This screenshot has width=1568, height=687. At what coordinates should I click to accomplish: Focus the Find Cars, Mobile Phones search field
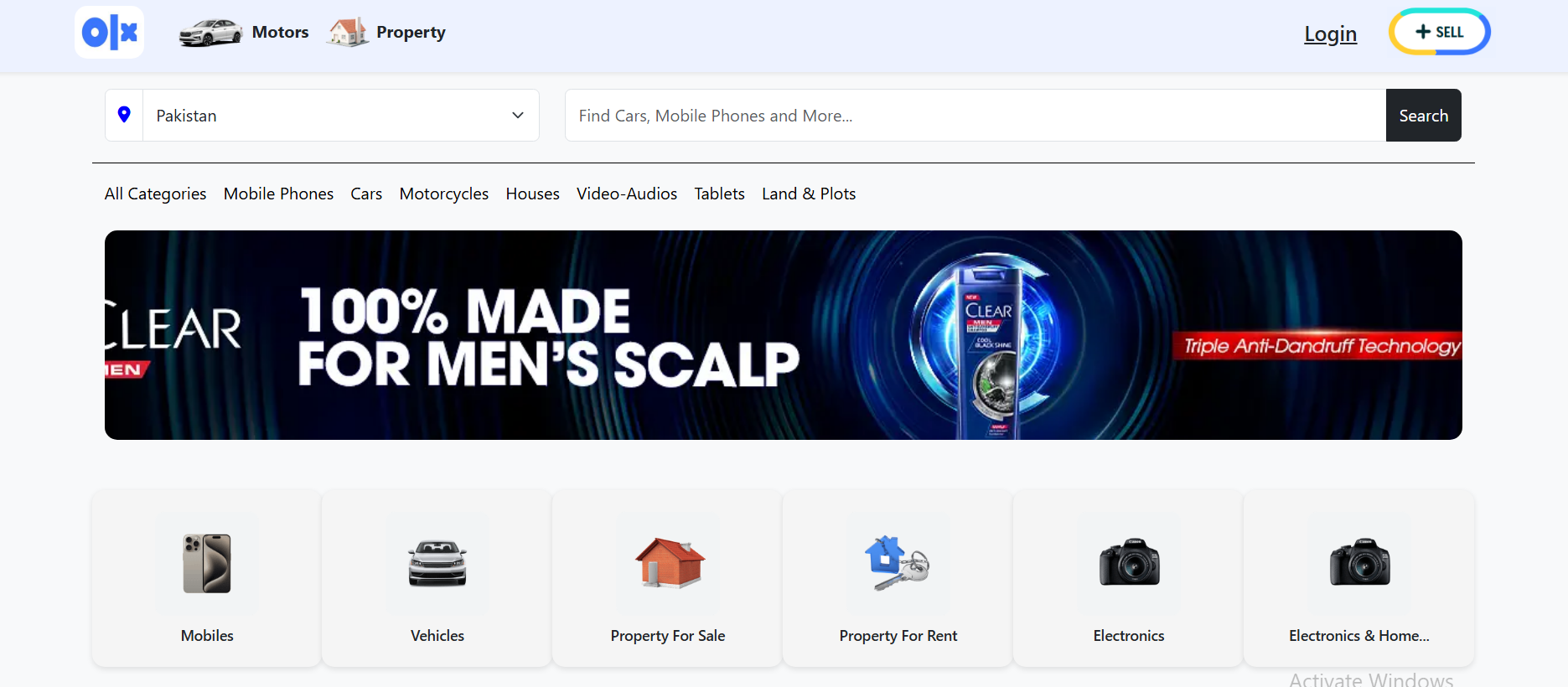pos(975,116)
